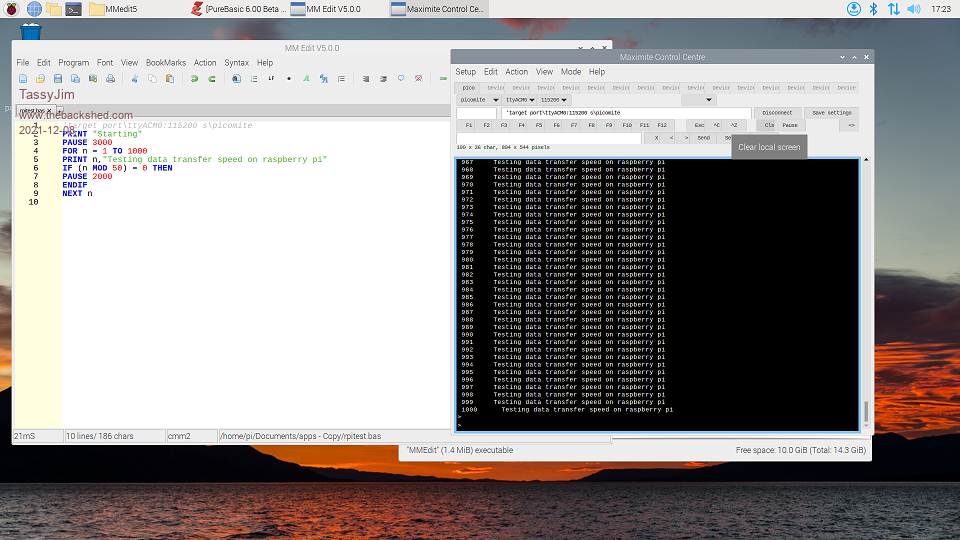Open the Program menu in MMEdit
Viewport: 960px width, 540px height.
[x=73, y=62]
